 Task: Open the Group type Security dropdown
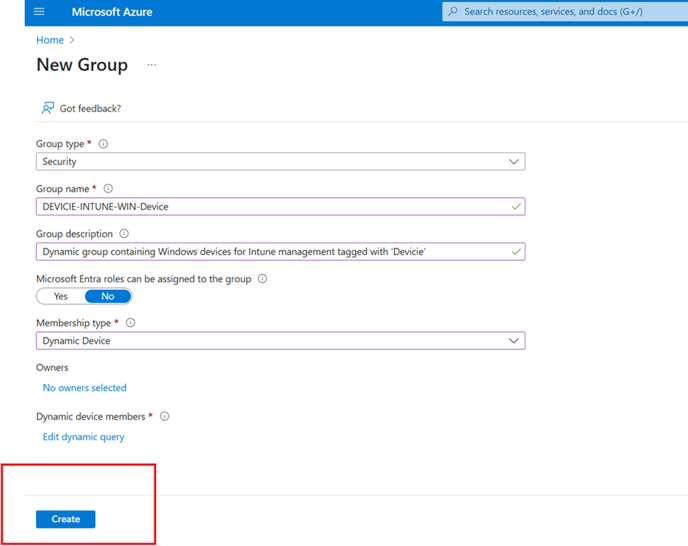pos(280,162)
